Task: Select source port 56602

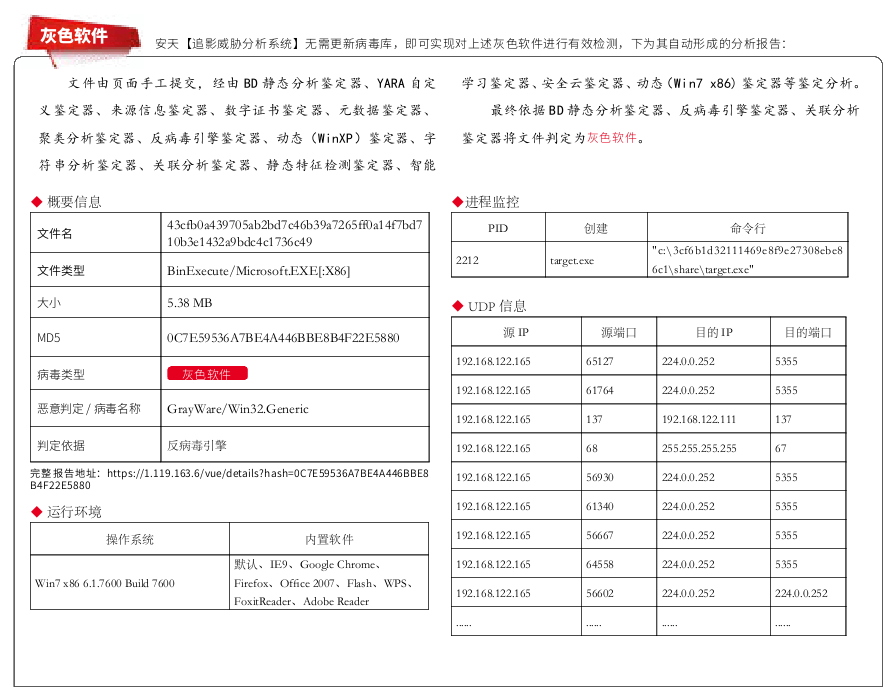Action: point(600,593)
